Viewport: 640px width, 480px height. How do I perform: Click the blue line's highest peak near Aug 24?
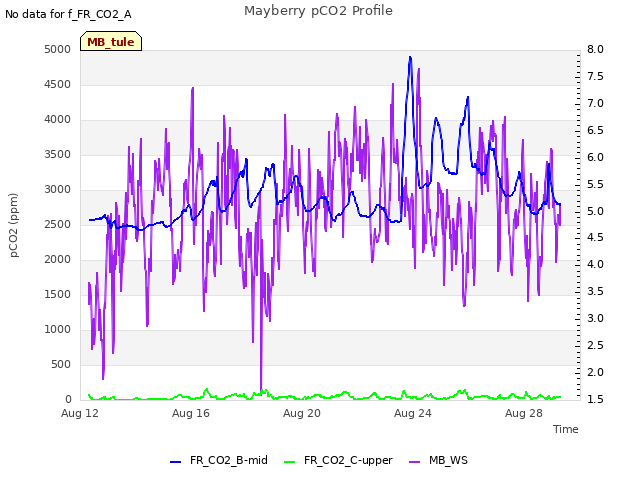410,58
